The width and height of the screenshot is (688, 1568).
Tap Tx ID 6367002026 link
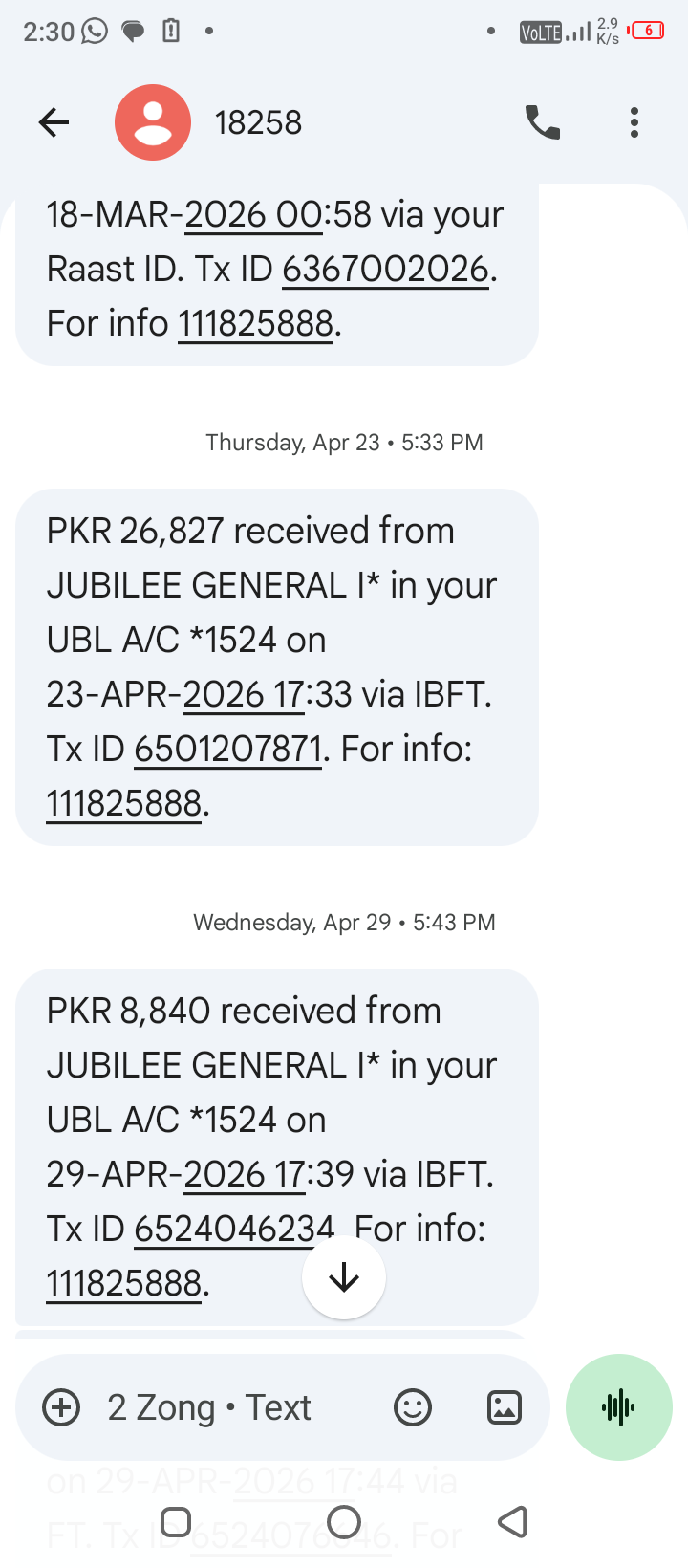click(x=385, y=269)
